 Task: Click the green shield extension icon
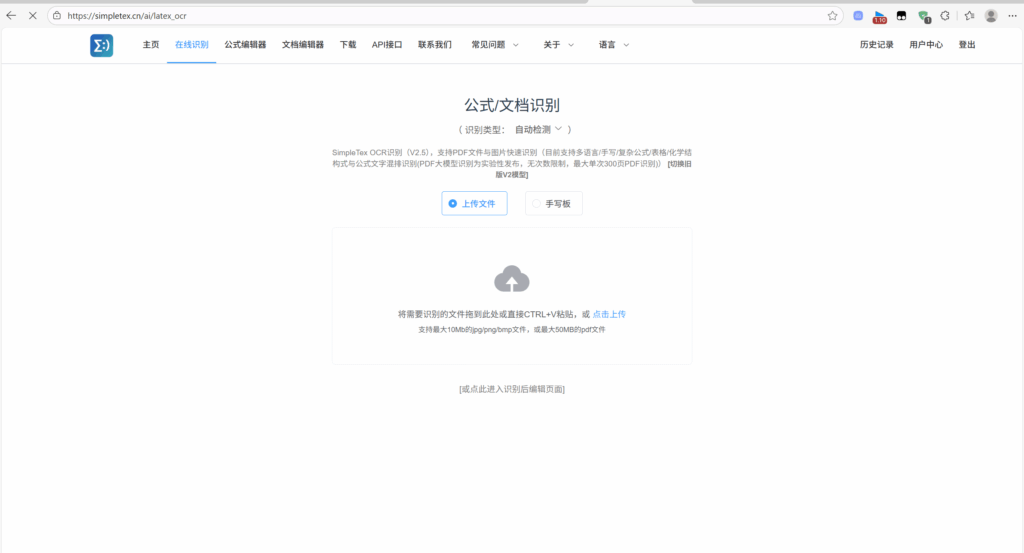[924, 16]
